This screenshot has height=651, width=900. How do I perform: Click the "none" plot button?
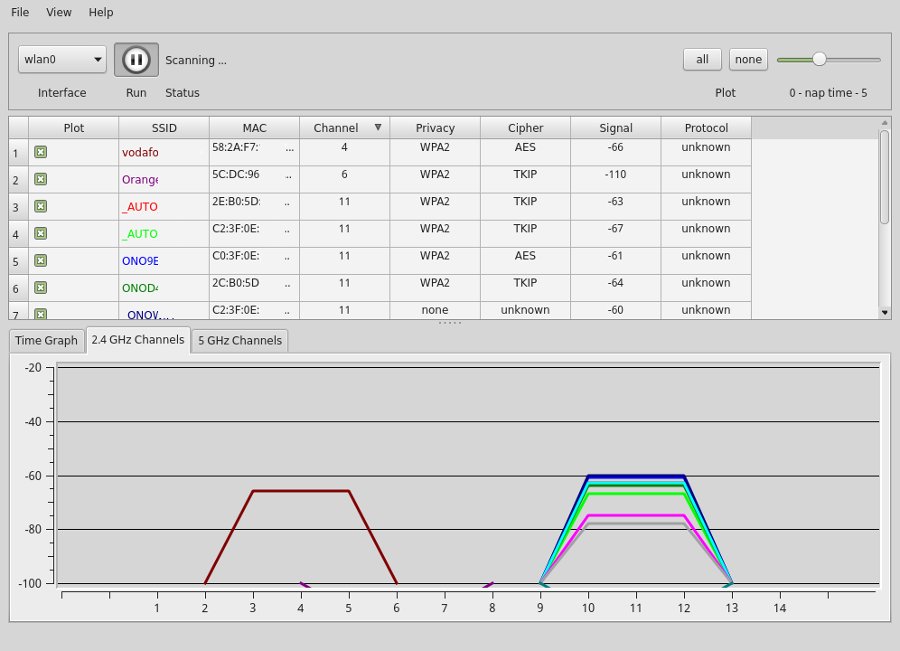pyautogui.click(x=748, y=59)
